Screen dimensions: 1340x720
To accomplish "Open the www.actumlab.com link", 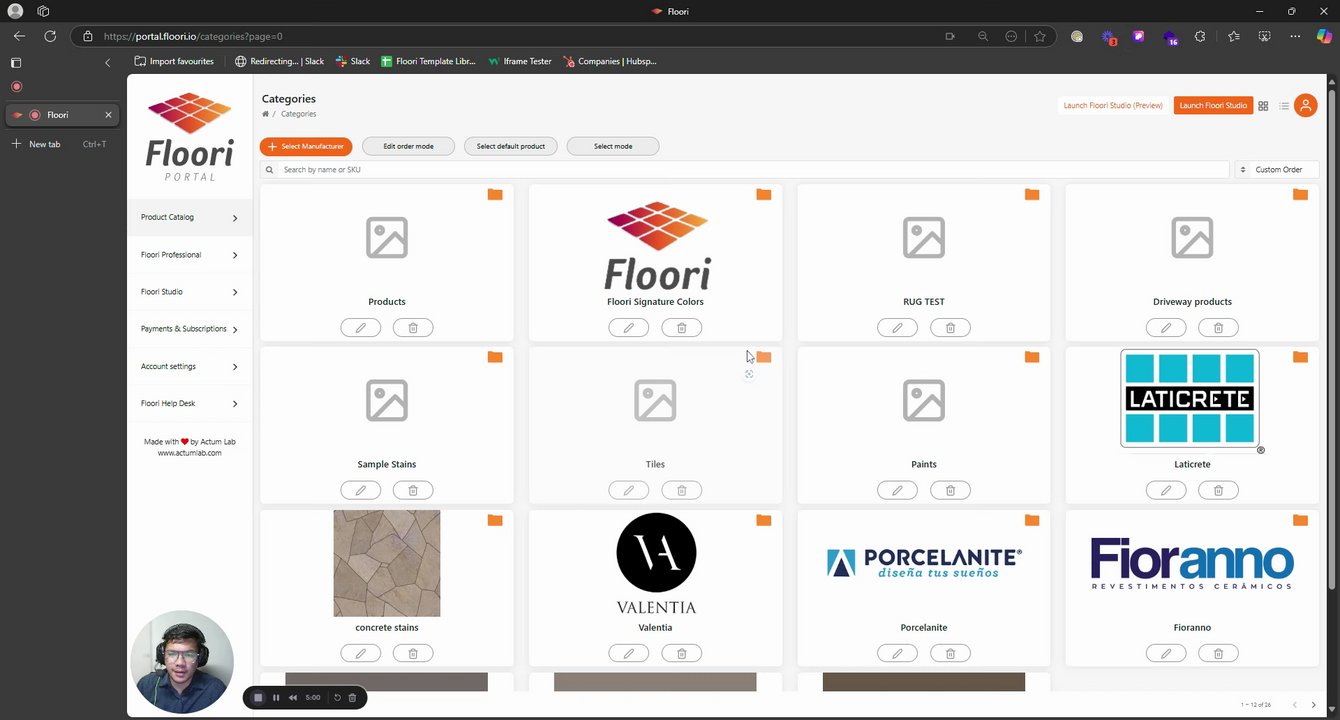I will 189,453.
